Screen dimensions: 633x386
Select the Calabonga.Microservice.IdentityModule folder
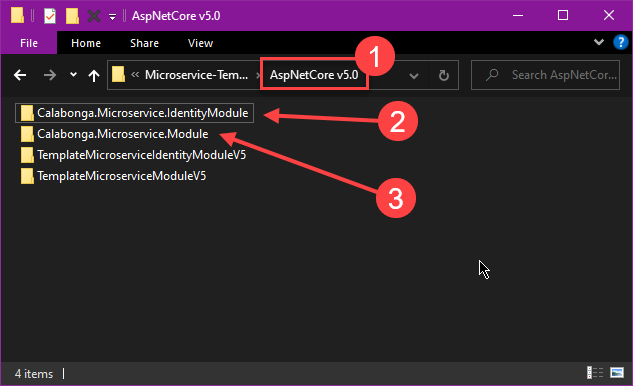pyautogui.click(x=134, y=113)
